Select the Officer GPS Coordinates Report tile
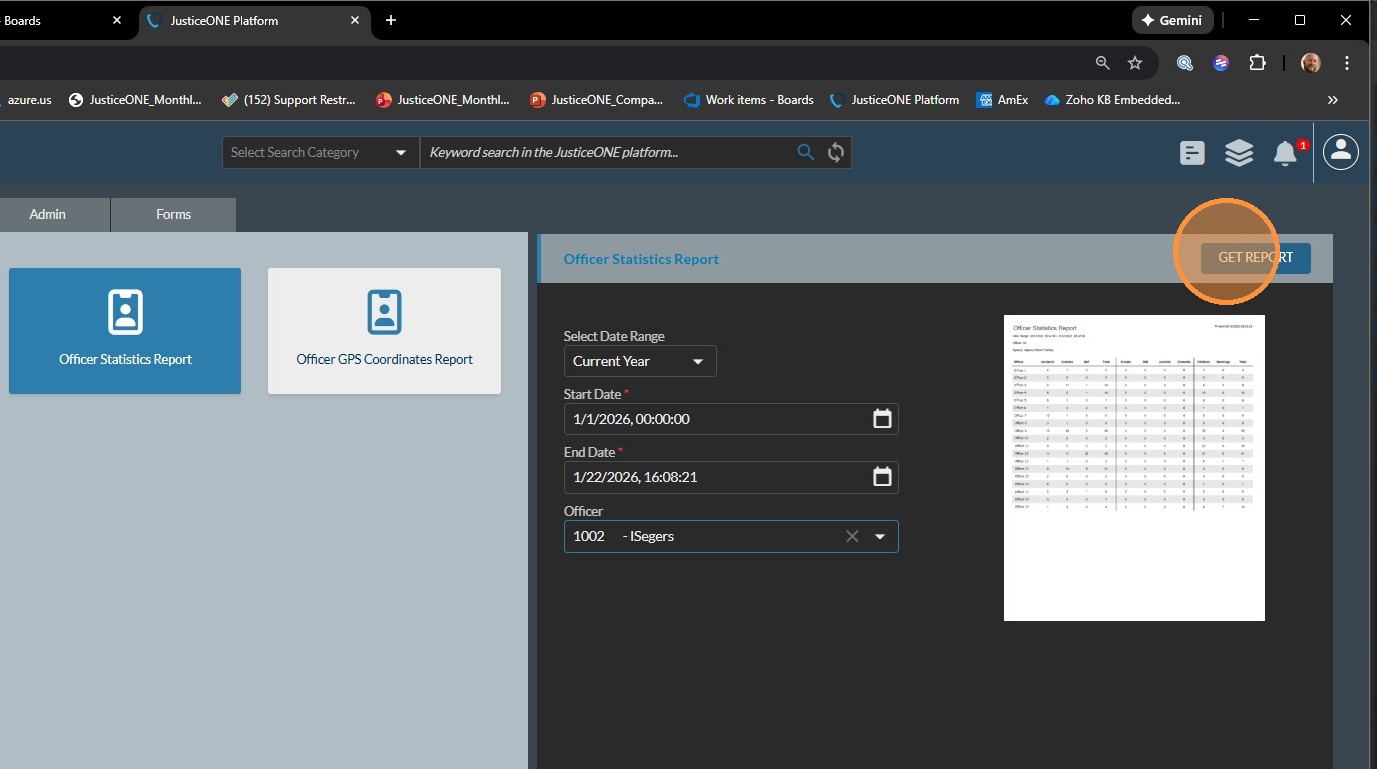 (x=384, y=331)
